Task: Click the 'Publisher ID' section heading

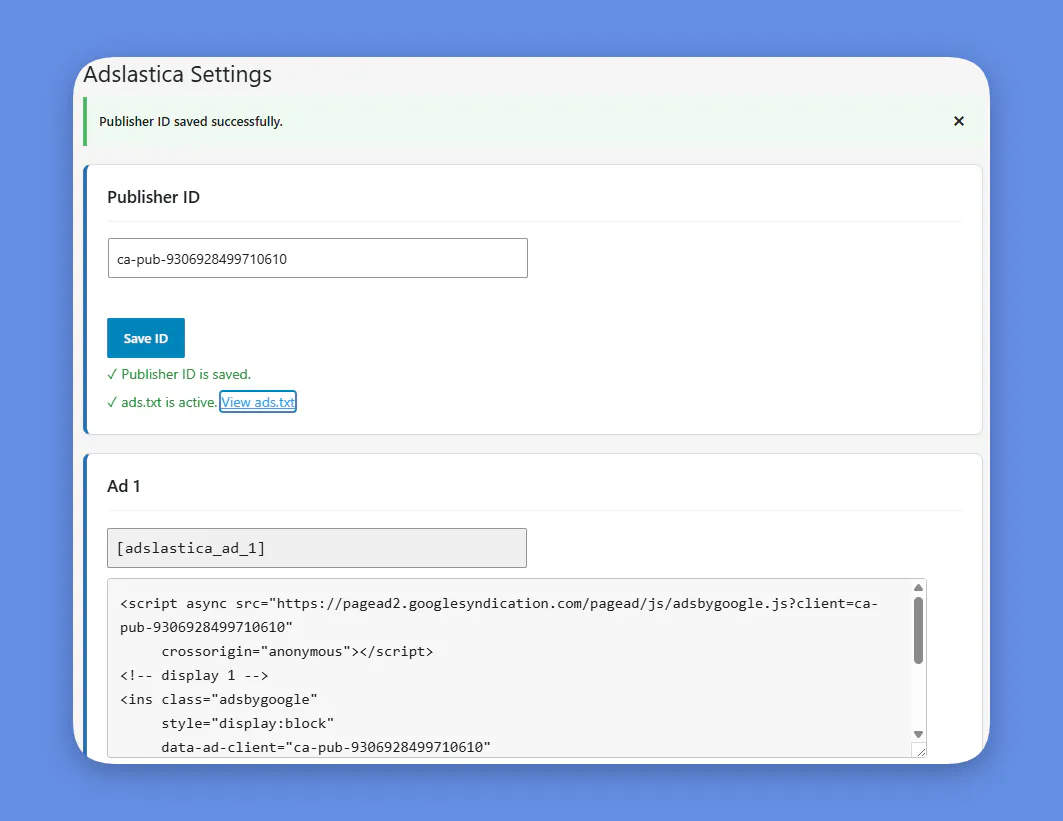Action: tap(153, 197)
